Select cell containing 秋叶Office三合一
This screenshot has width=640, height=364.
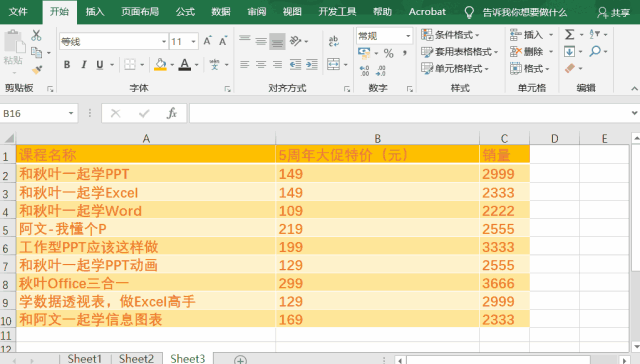click(x=146, y=283)
